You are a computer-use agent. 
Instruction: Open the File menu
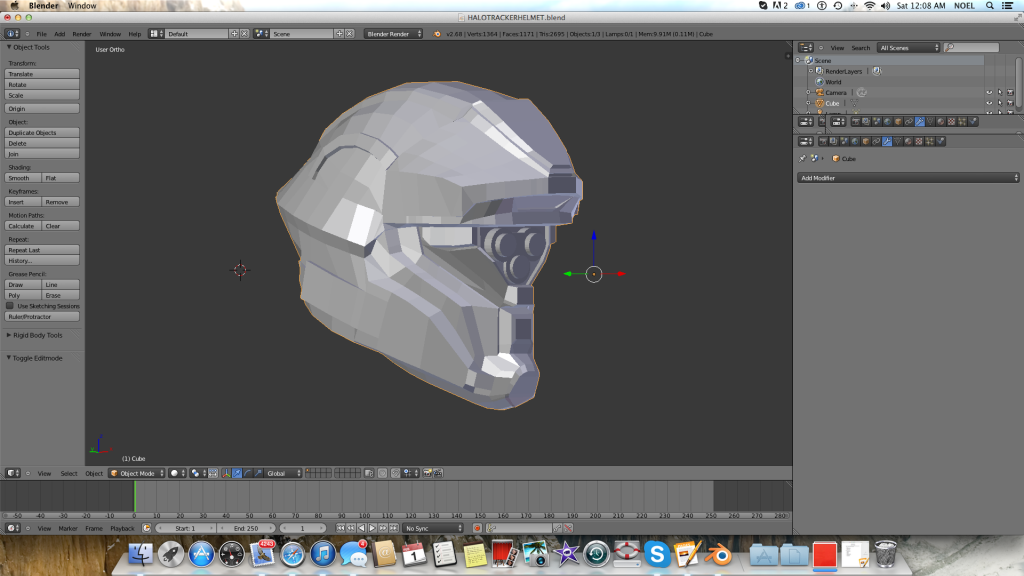coord(41,34)
